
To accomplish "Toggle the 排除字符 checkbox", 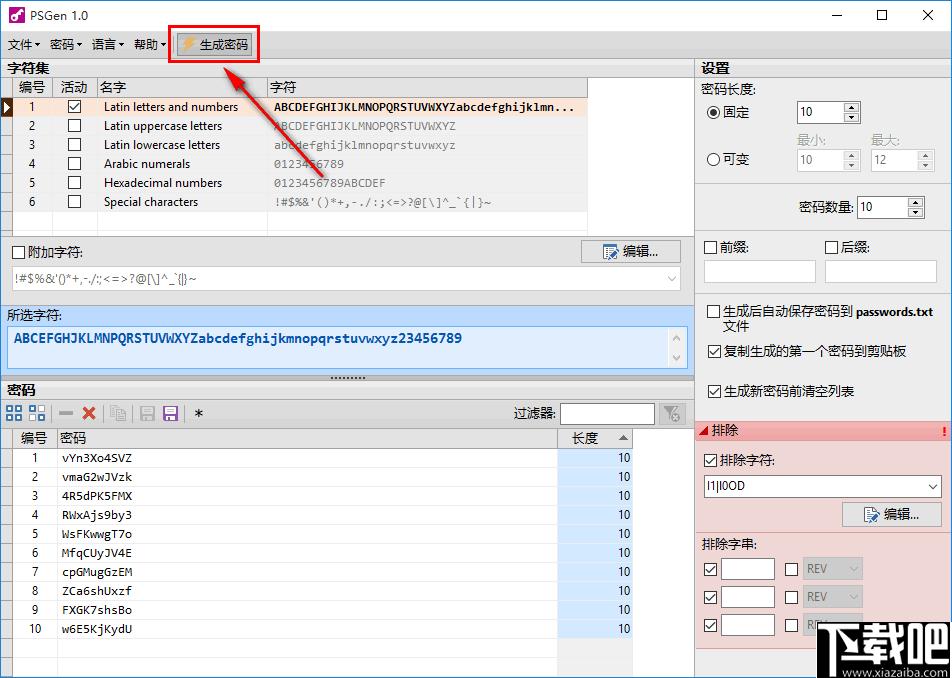I will (x=710, y=461).
